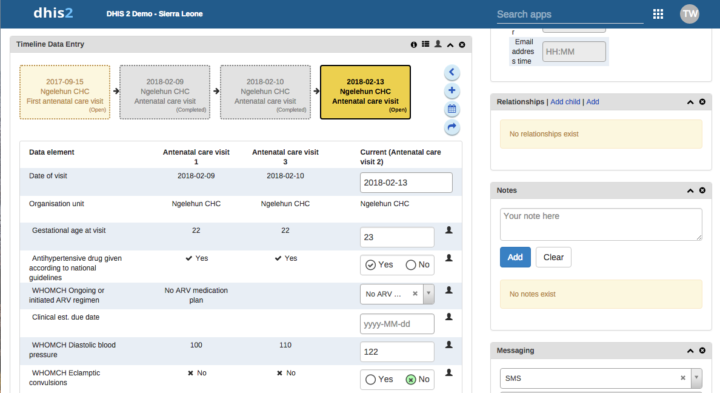
Task: Click the dhis2 logo
Action: 53,13
